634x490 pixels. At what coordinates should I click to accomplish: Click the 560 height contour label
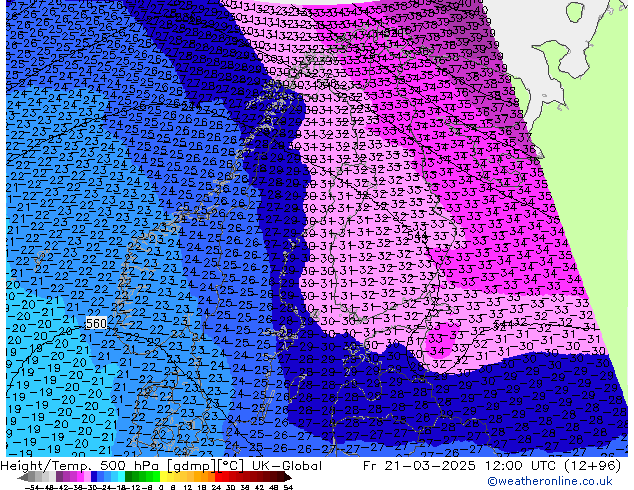96,323
